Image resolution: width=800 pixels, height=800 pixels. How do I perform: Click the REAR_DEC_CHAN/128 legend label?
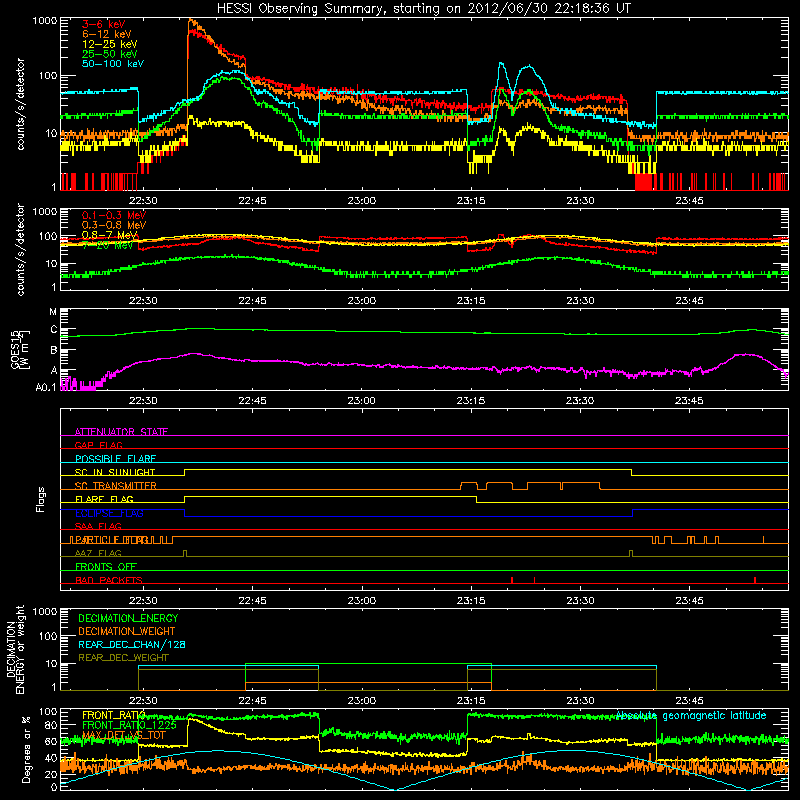pyautogui.click(x=132, y=644)
